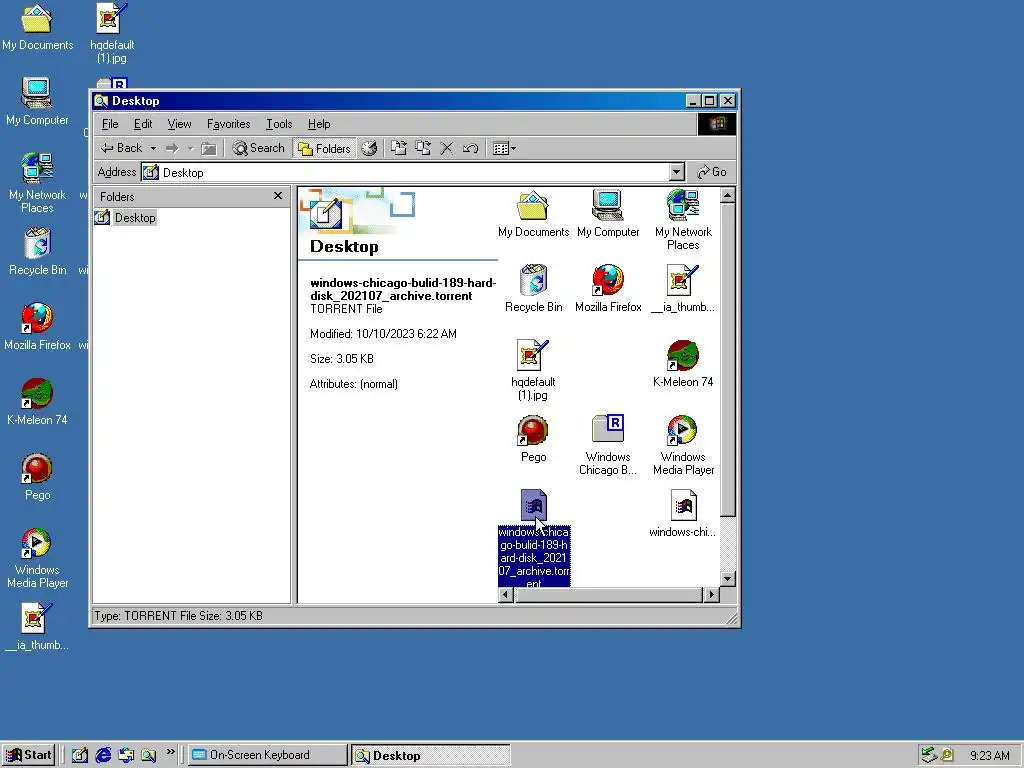The width and height of the screenshot is (1024, 768).
Task: Select My Computer icon in Explorer window
Action: pyautogui.click(x=608, y=214)
